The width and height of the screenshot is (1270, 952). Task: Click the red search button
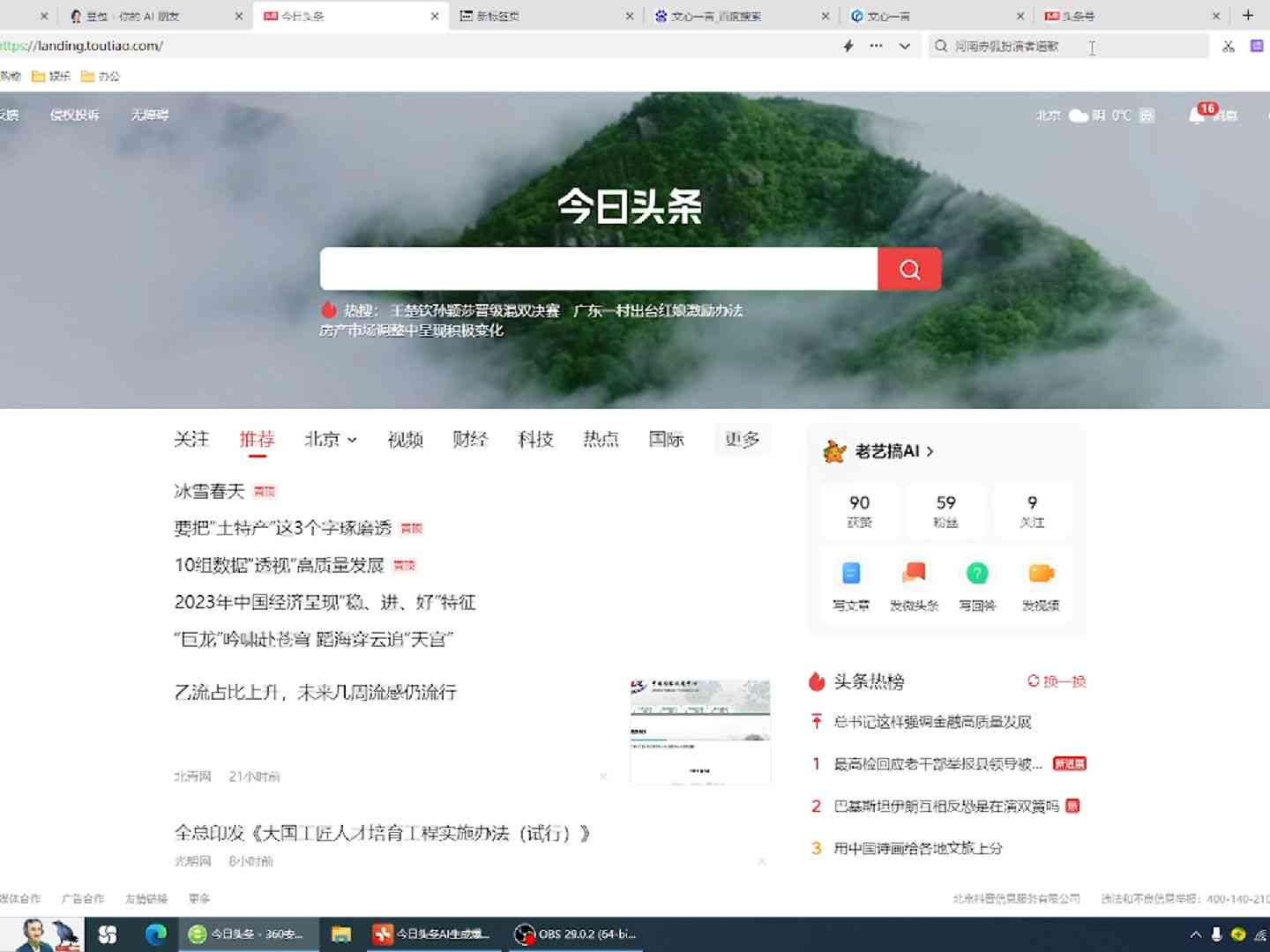click(909, 269)
